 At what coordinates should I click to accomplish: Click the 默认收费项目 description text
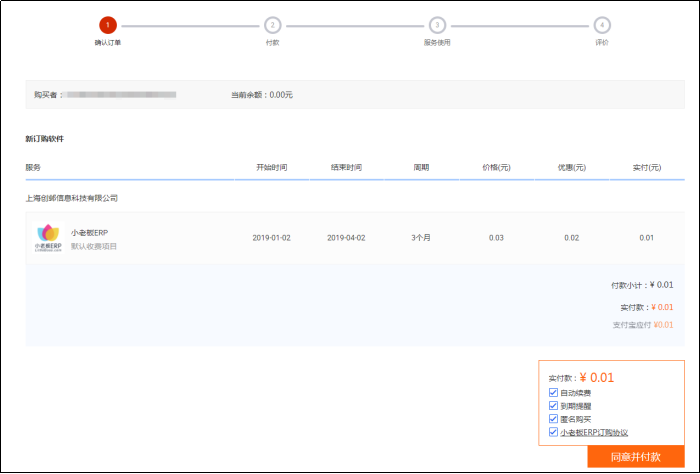coord(94,245)
